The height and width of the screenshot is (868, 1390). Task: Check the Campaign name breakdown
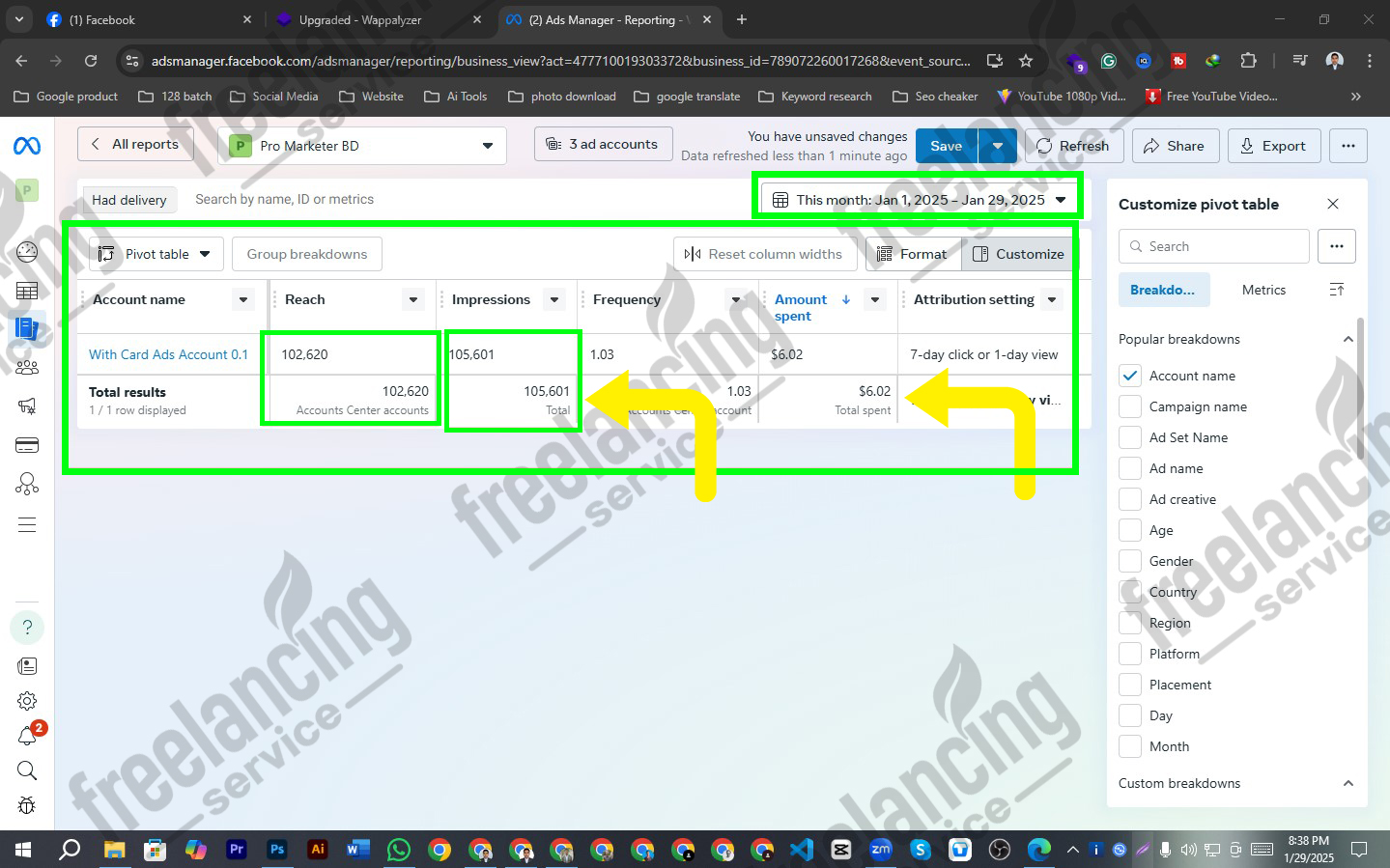tap(1130, 406)
